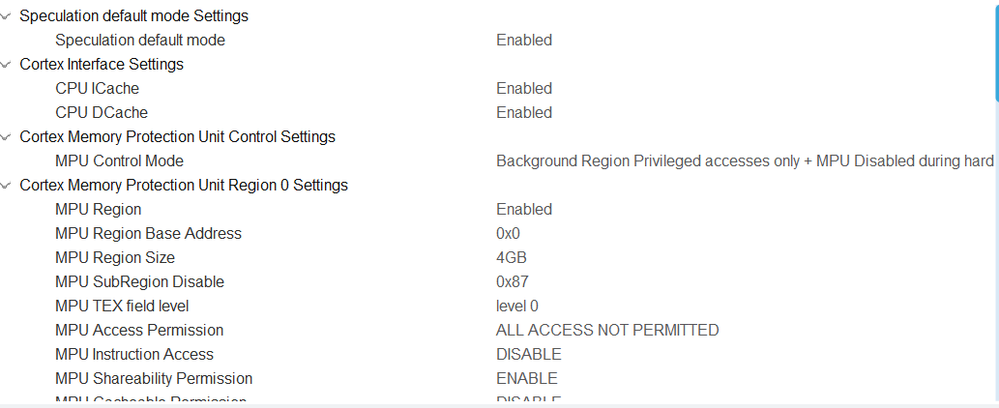Screen dimensions: 999x408
Task: Change MPU Instruction Access DISABLE value
Action: click(x=528, y=354)
